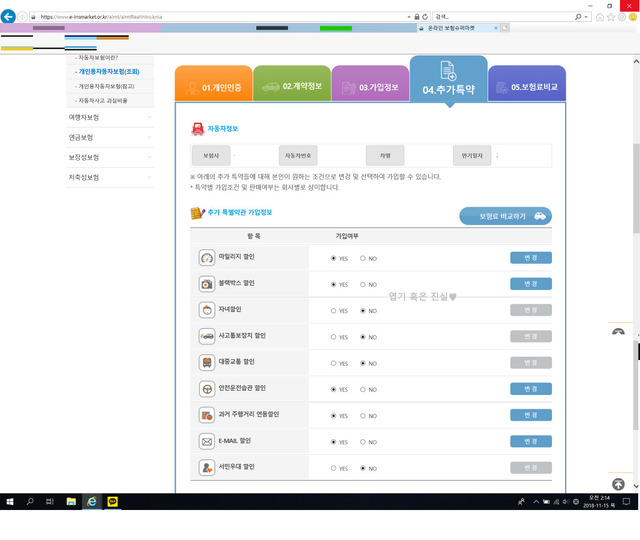This screenshot has height=540, width=640.
Task: Switch to the 01.개인인증 step tab
Action: 214,87
